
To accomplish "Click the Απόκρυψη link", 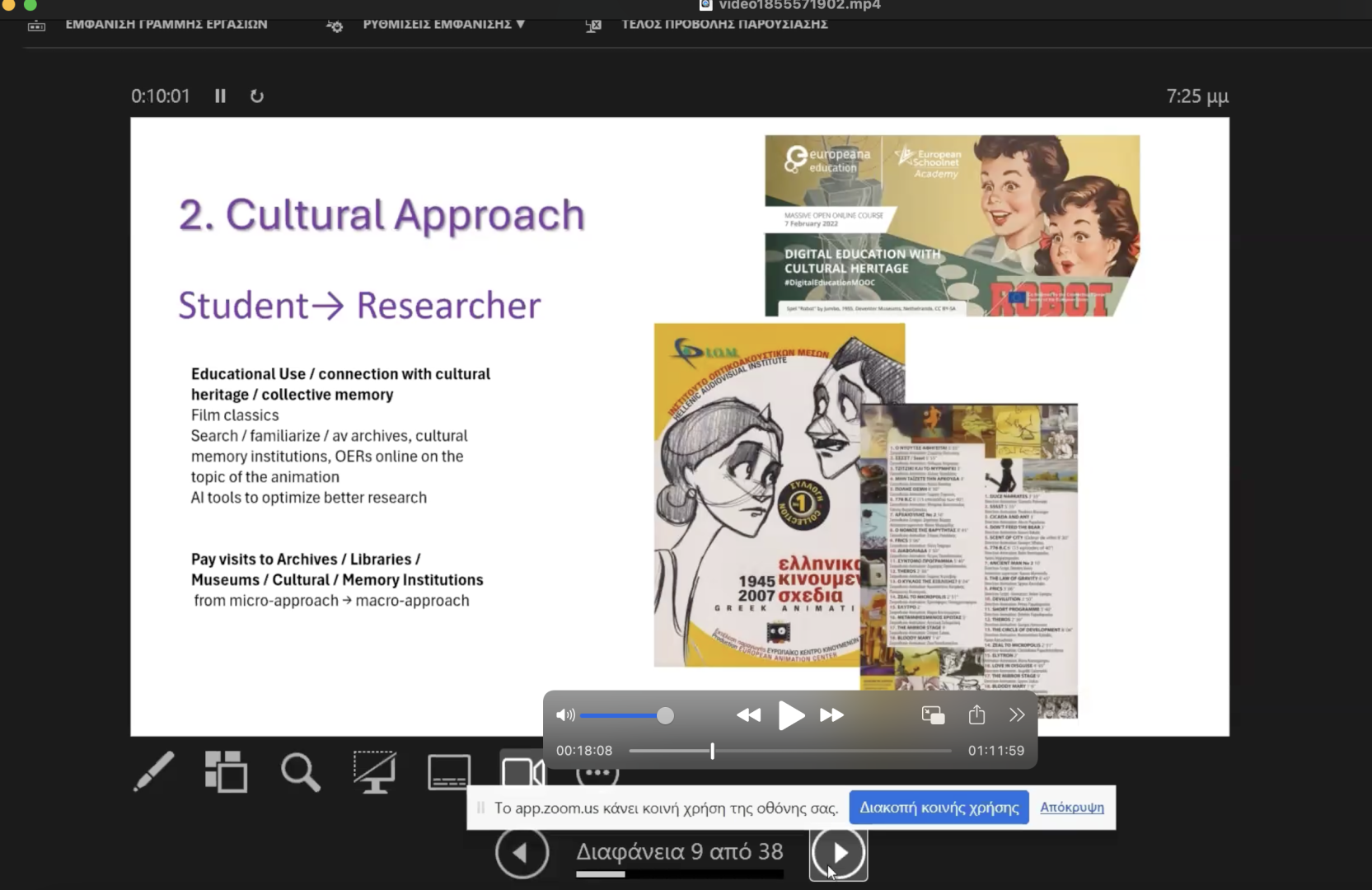I will point(1072,808).
